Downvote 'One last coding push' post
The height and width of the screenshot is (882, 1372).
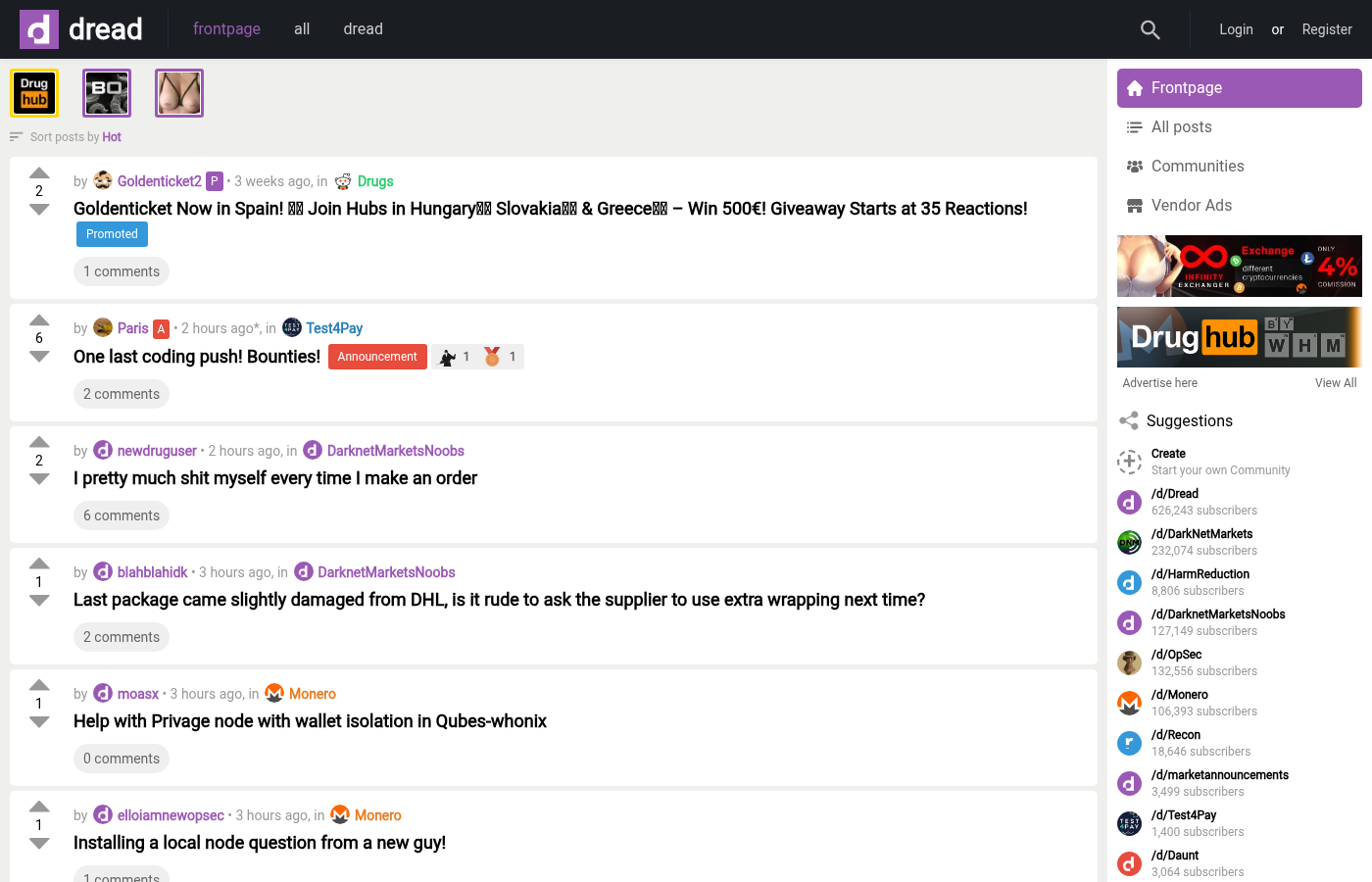[x=39, y=356]
